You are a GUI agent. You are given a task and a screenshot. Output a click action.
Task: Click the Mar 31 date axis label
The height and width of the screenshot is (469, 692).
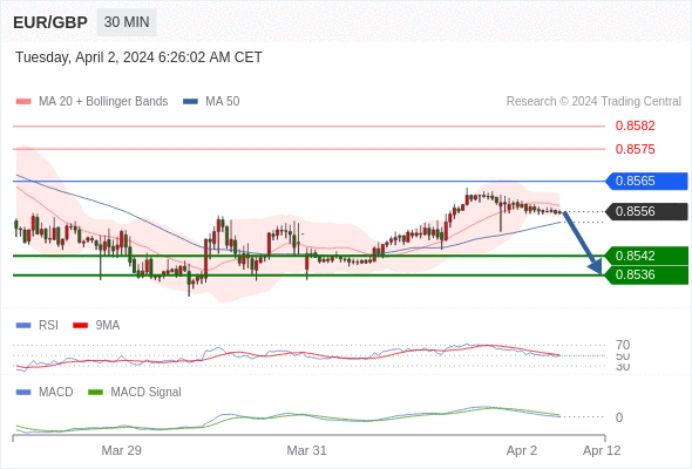(x=307, y=450)
